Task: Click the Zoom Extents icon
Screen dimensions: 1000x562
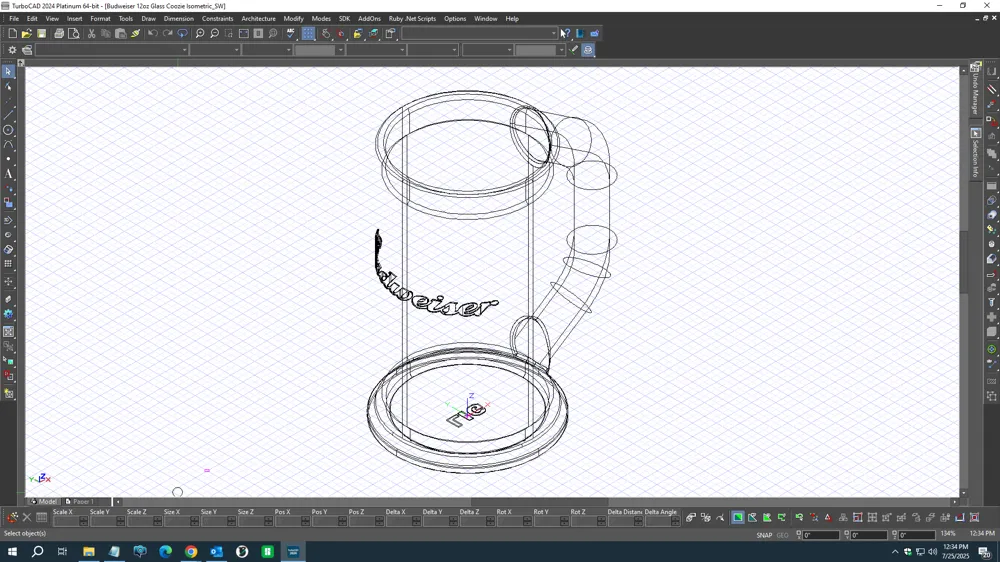Action: coord(244,33)
